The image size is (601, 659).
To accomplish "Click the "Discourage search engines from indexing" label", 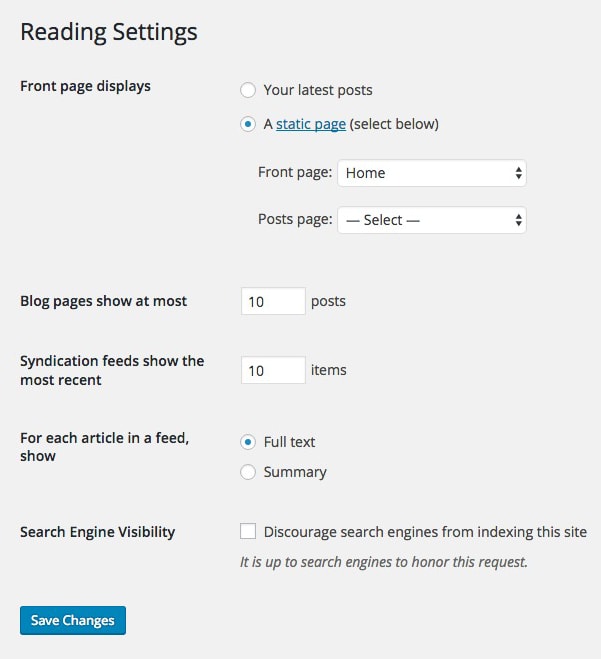I will click(x=425, y=532).
